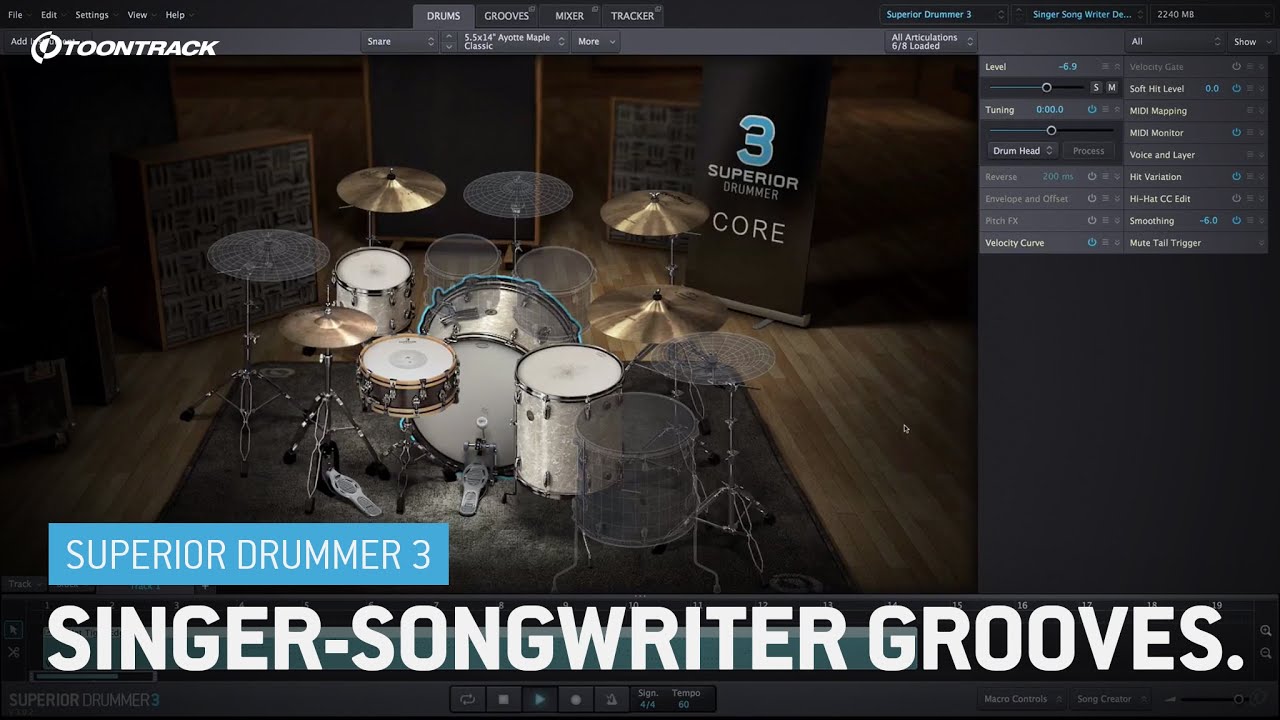Switch to the MIXER tab
The image size is (1280, 720).
pos(569,16)
